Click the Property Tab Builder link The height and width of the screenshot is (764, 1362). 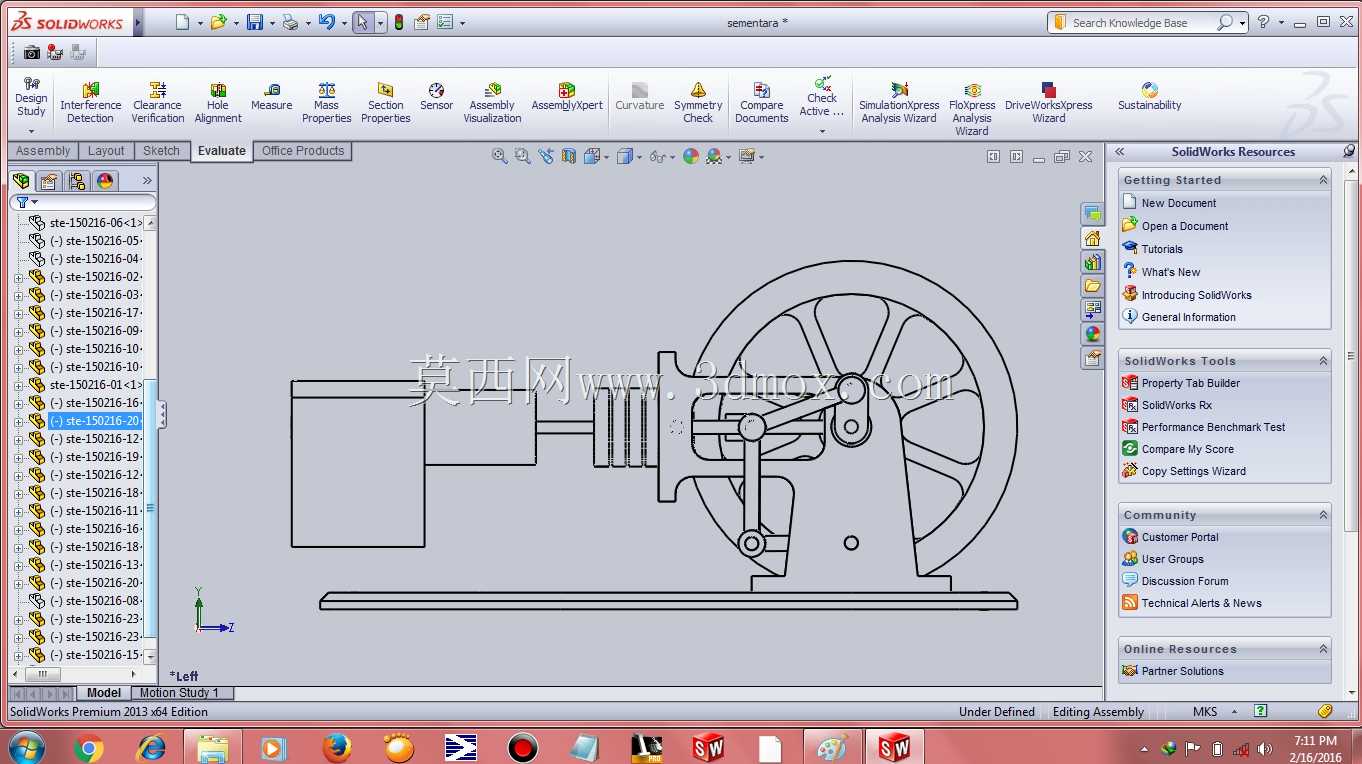(x=1190, y=383)
